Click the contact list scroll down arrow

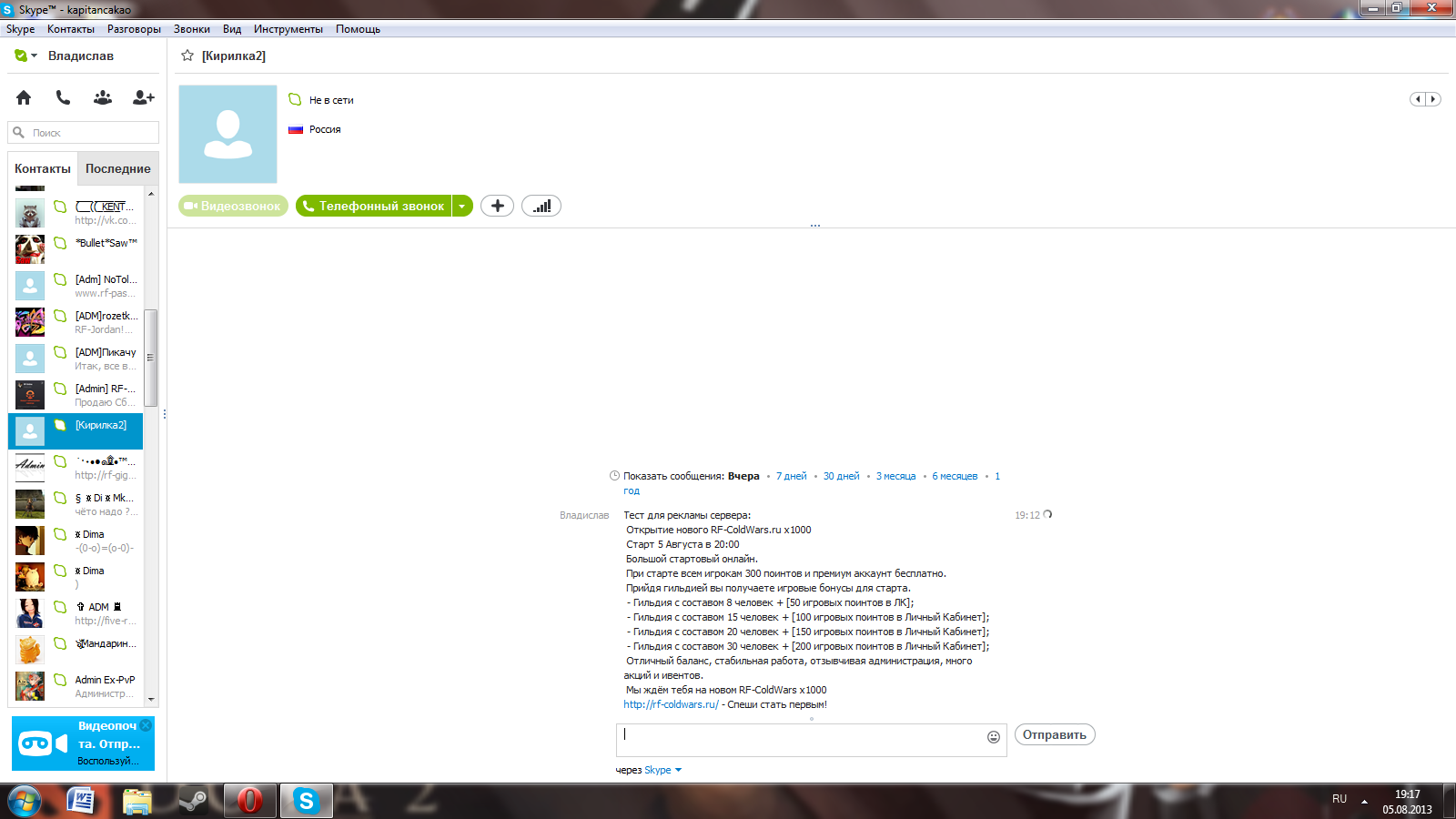coord(151,699)
